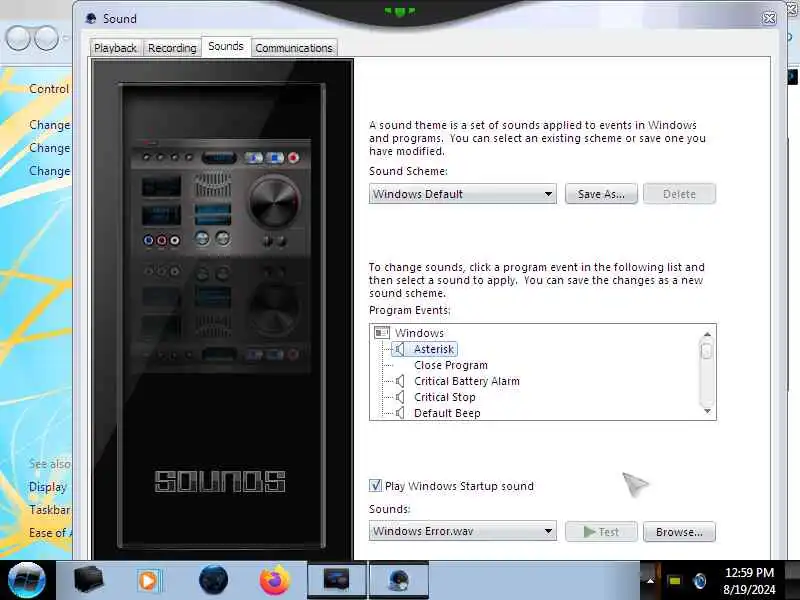The width and height of the screenshot is (800, 600).
Task: Go to the Communications tab
Action: coord(294,48)
